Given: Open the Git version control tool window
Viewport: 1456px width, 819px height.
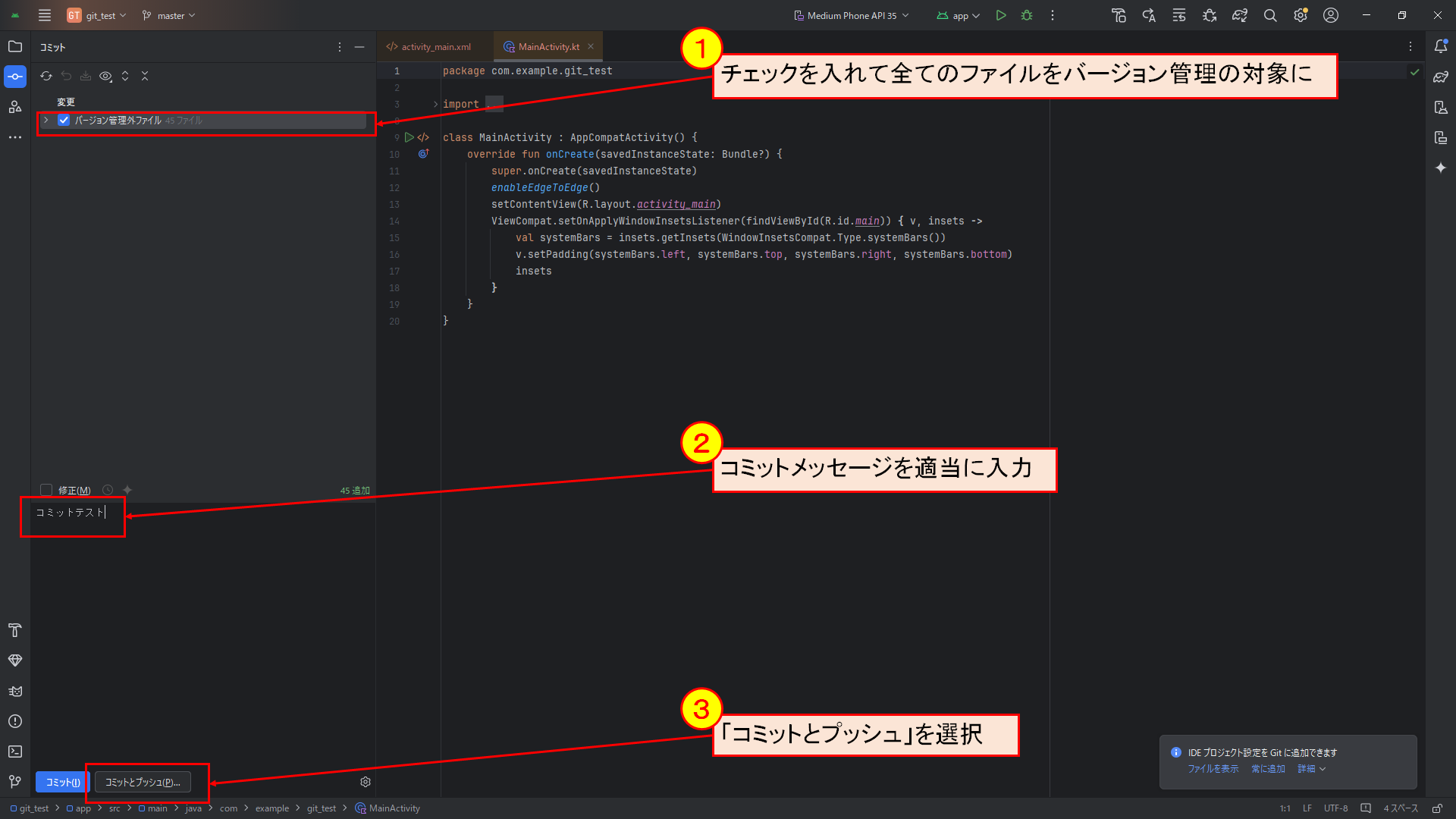Looking at the screenshot, I should point(14,782).
